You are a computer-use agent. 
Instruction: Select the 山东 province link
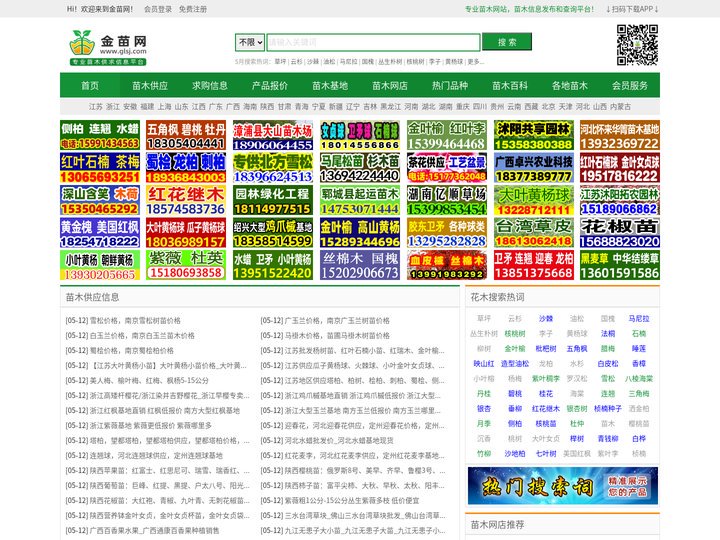point(181,107)
